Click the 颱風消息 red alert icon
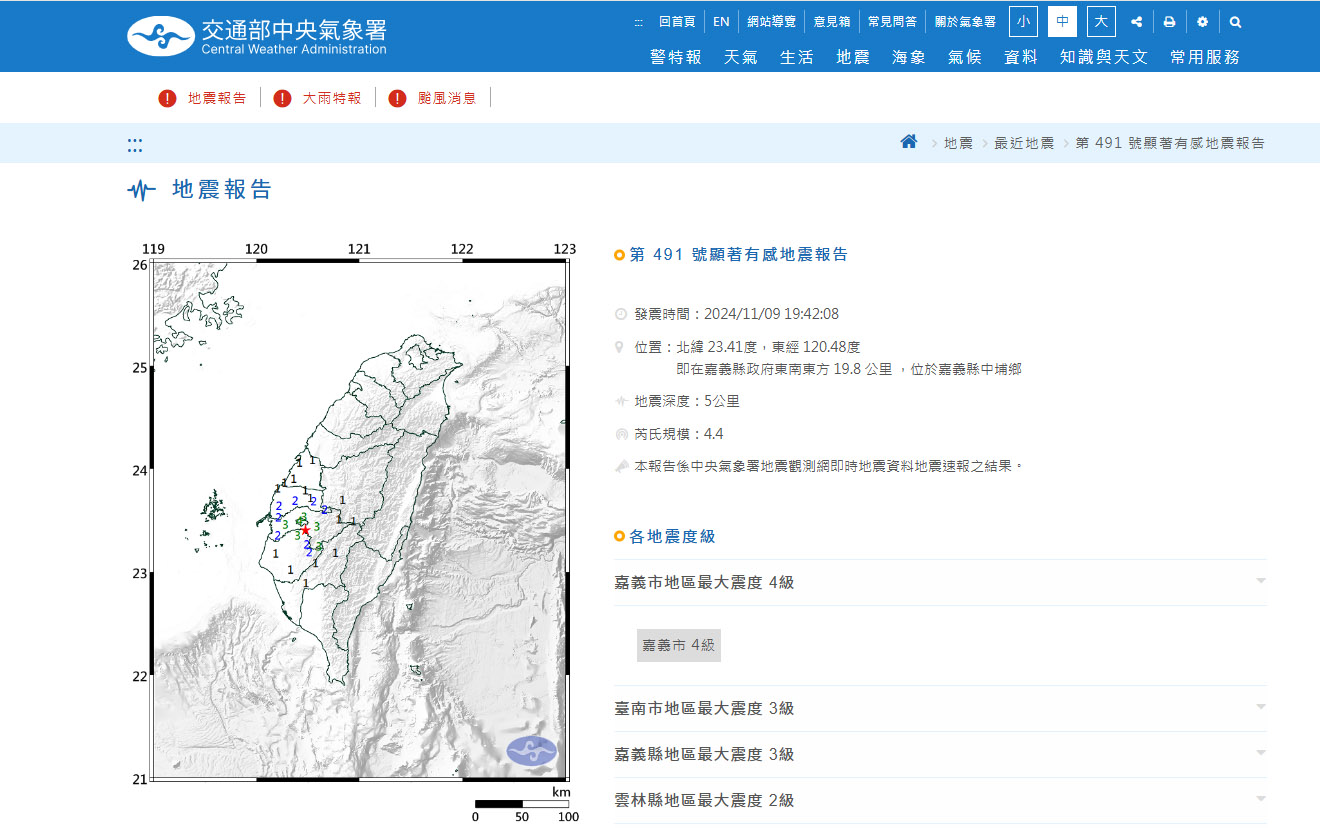 [x=398, y=98]
